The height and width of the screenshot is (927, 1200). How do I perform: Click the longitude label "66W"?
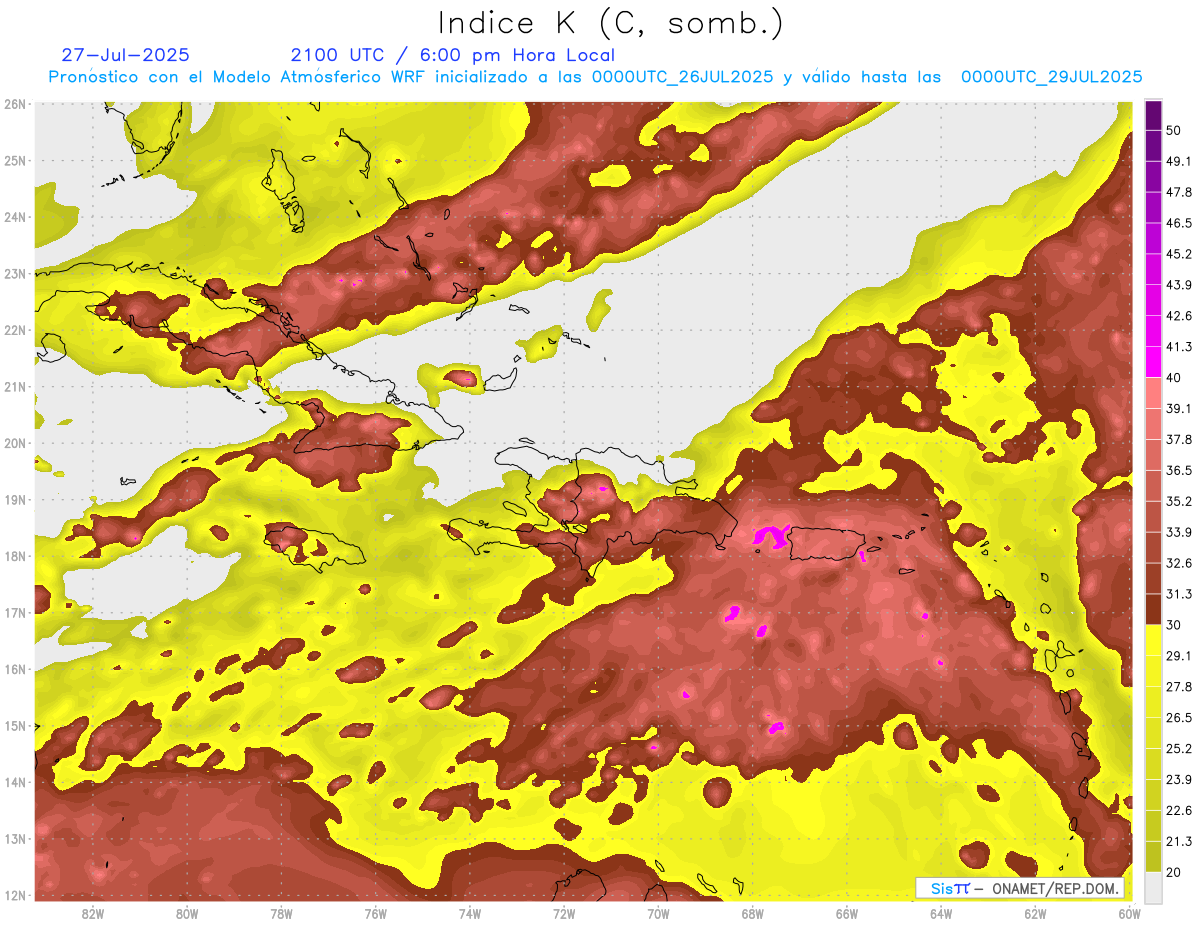pos(847,914)
